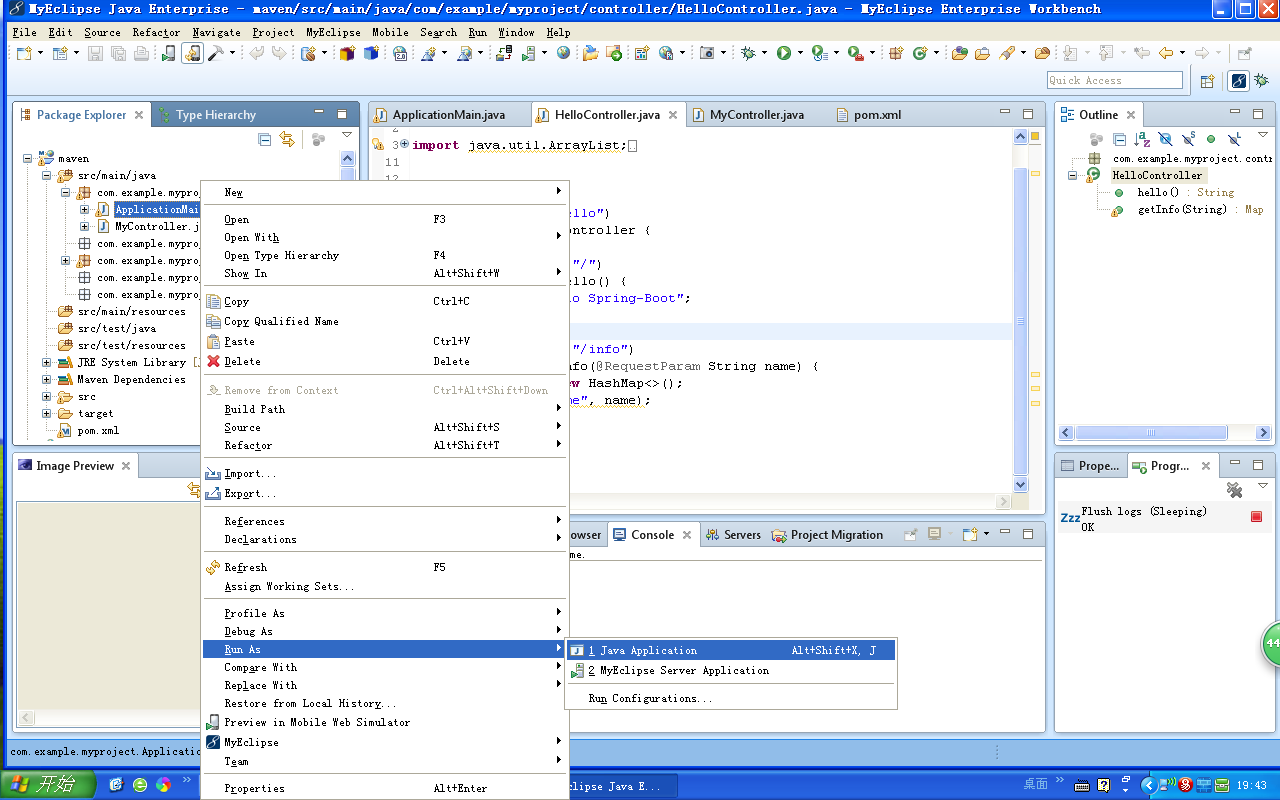Click the camera capture icon in toolbar
Screen dimensions: 1280x800
pyautogui.click(x=706, y=53)
